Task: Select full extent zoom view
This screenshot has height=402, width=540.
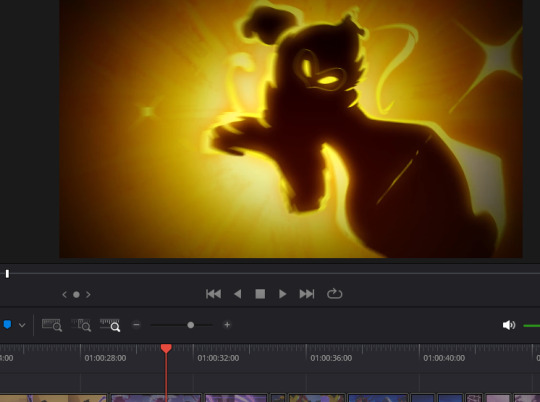Action: (52, 325)
